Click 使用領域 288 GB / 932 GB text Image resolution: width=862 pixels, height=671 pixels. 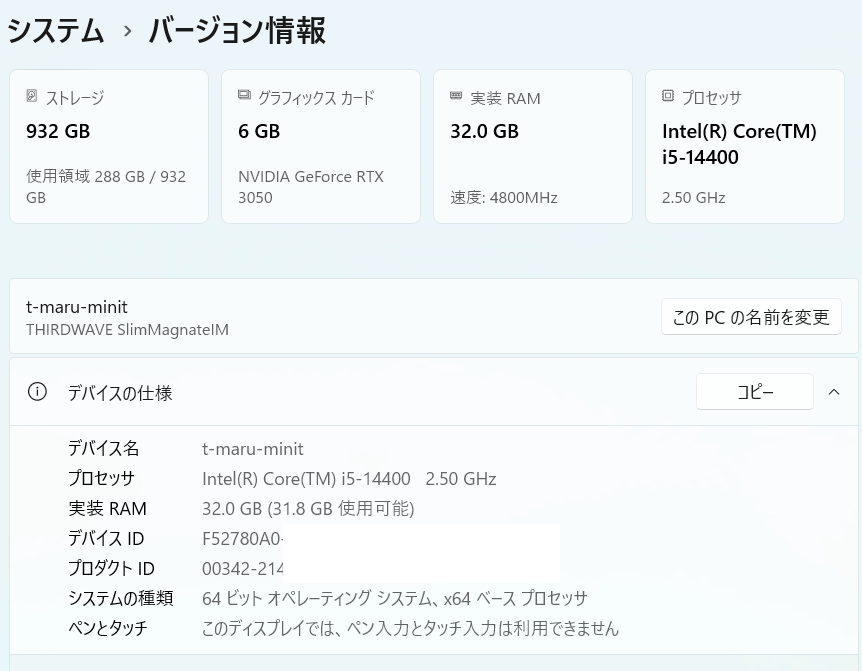click(106, 187)
